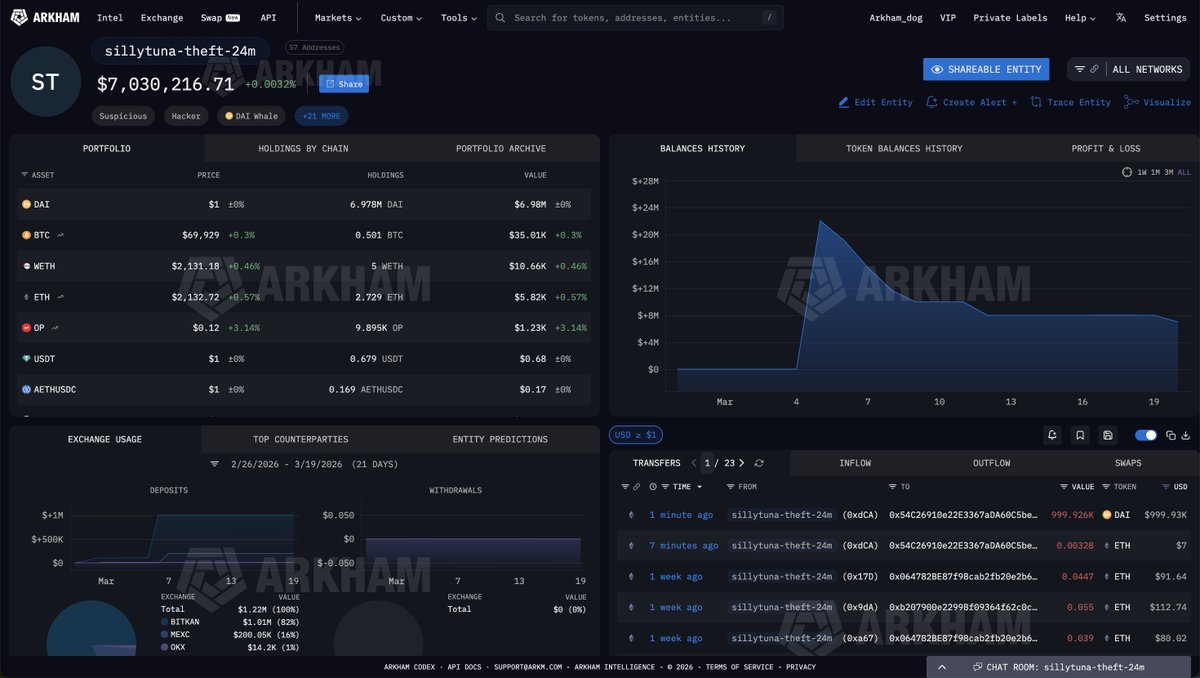The image size is (1200, 678).
Task: Click the save disk icon above transfers
Action: coord(1107,435)
